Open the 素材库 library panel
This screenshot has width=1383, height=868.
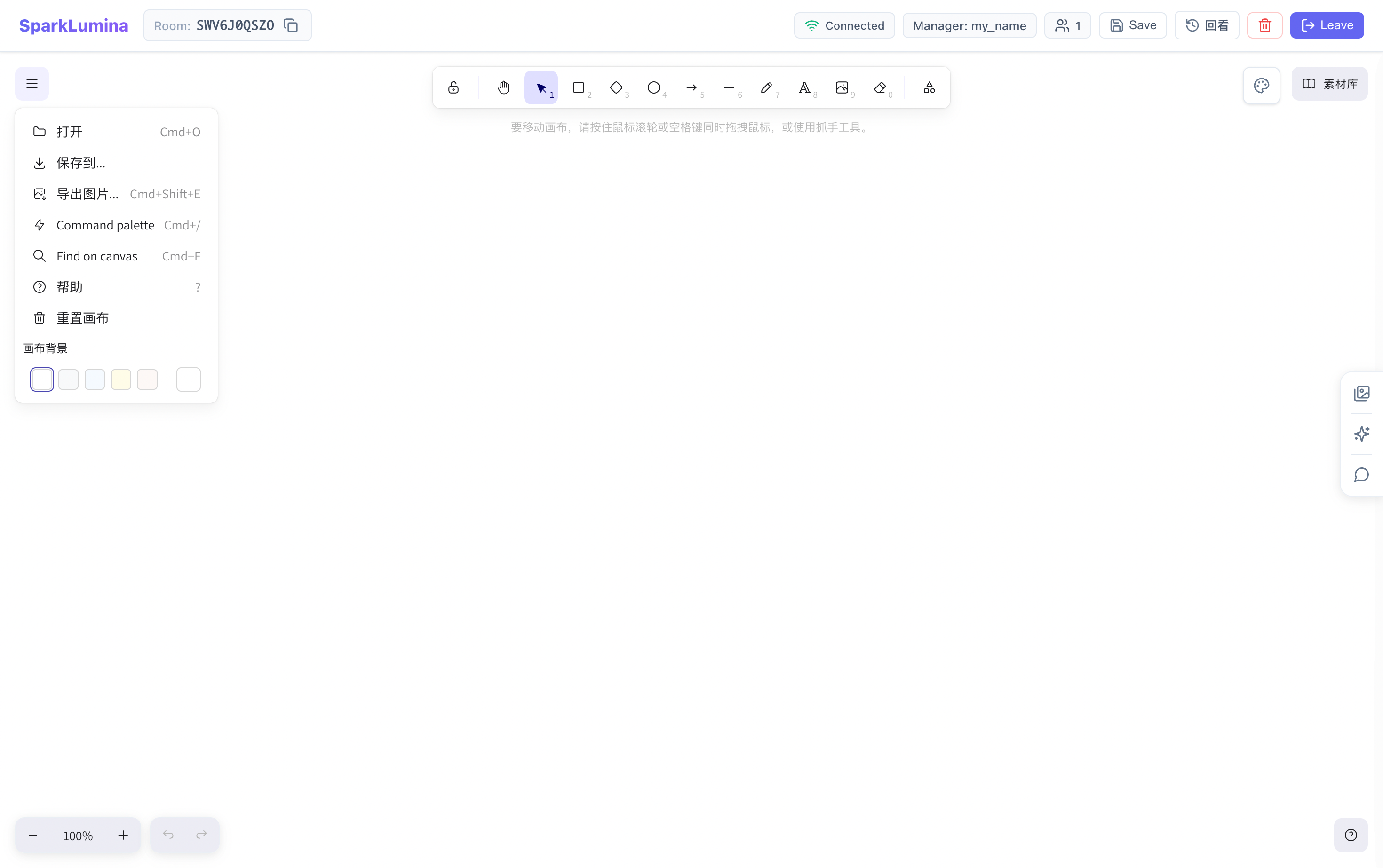[x=1329, y=83]
